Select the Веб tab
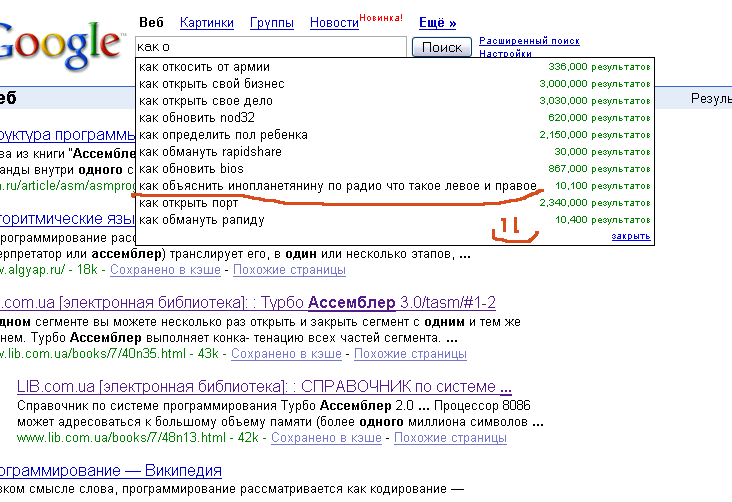Screen dimensions: 732x502 tap(151, 22)
